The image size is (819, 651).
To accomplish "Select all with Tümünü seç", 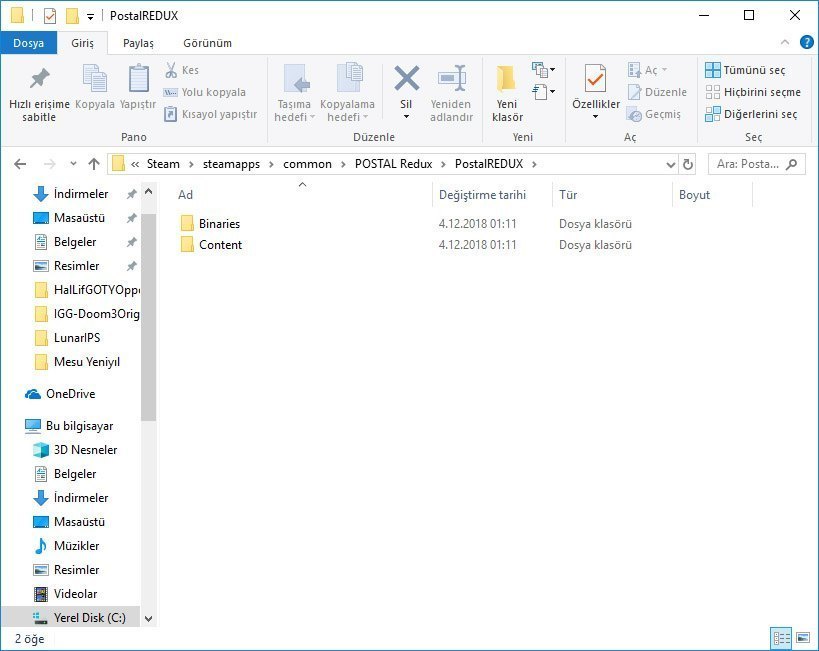I will pyautogui.click(x=745, y=69).
